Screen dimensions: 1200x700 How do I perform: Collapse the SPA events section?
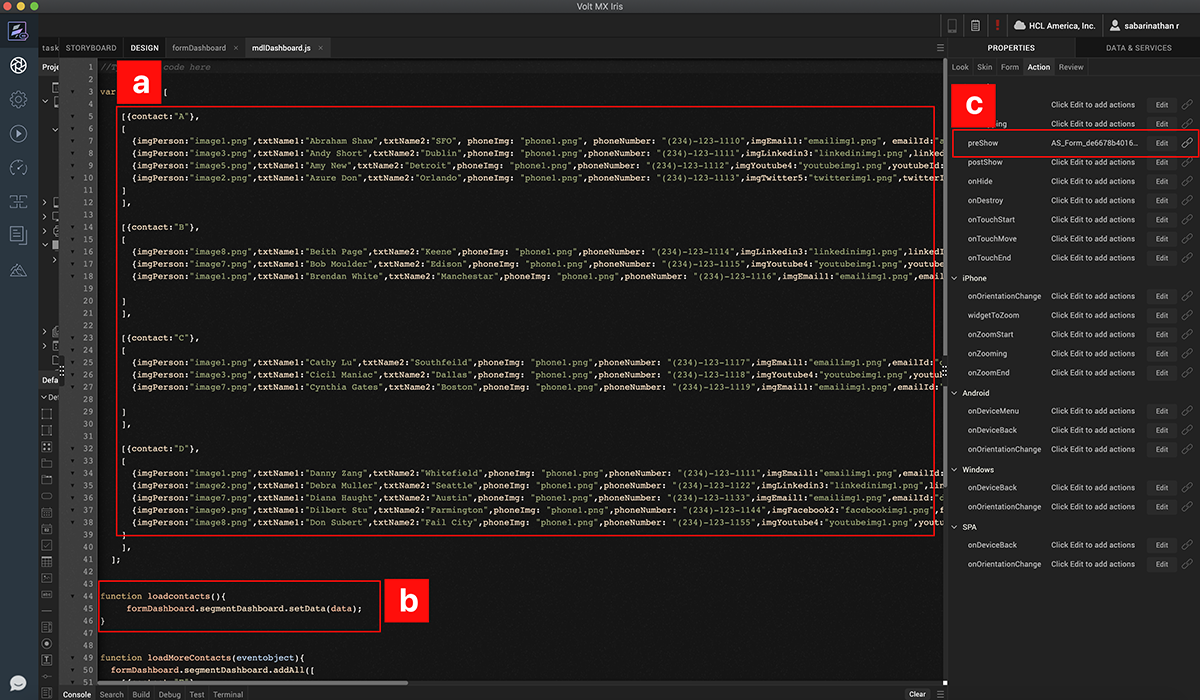[953, 527]
